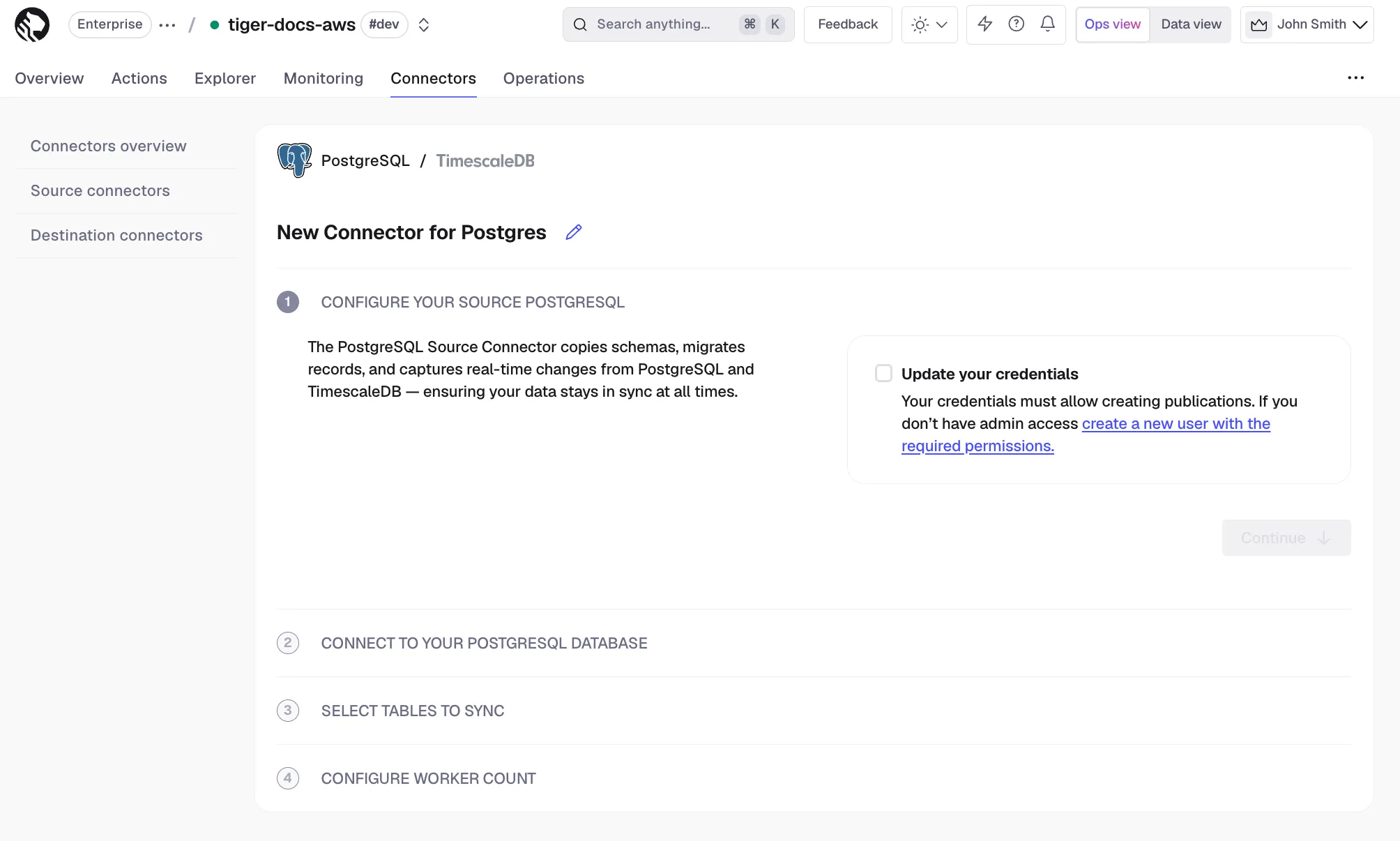Expand step 3 Select tables to sync
The image size is (1400, 841).
[814, 711]
